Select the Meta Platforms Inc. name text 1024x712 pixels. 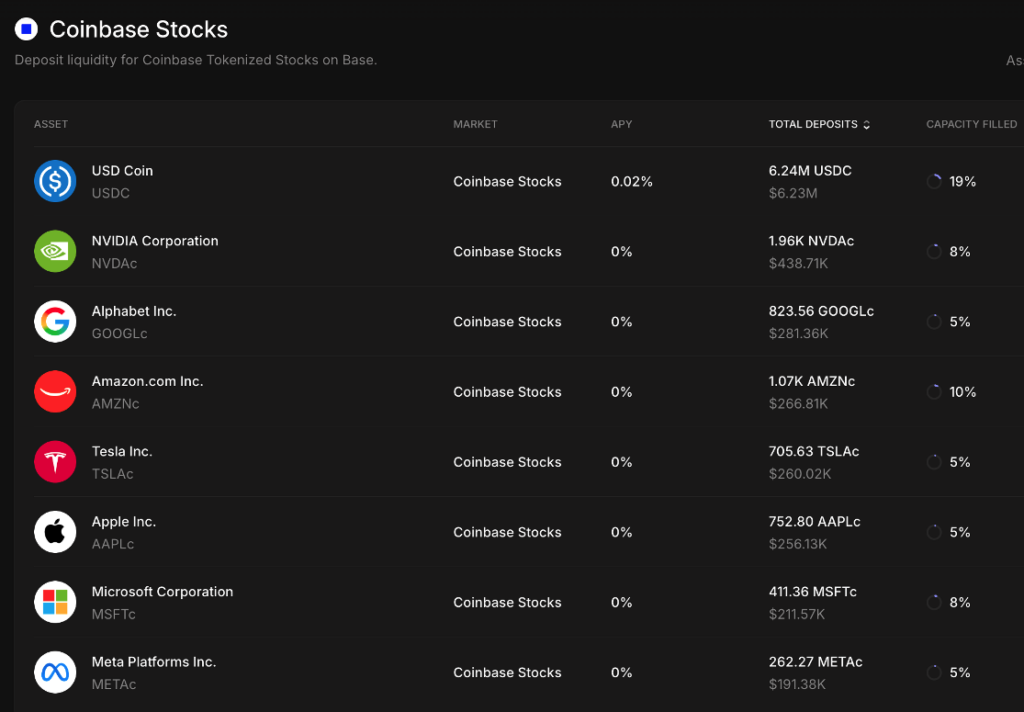click(x=153, y=662)
